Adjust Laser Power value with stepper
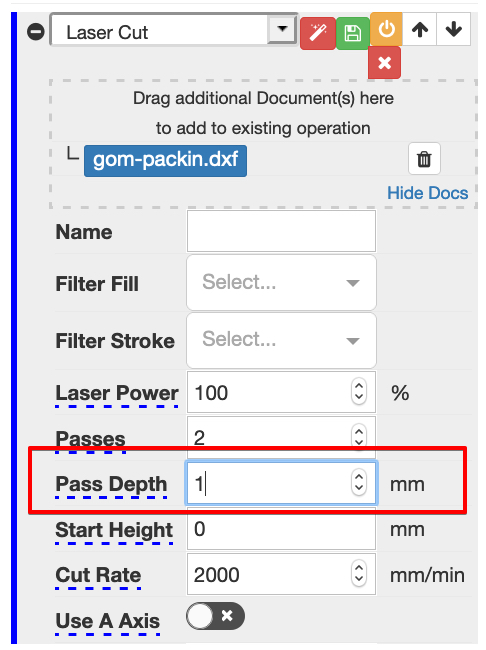The height and width of the screenshot is (650, 486). (x=359, y=392)
